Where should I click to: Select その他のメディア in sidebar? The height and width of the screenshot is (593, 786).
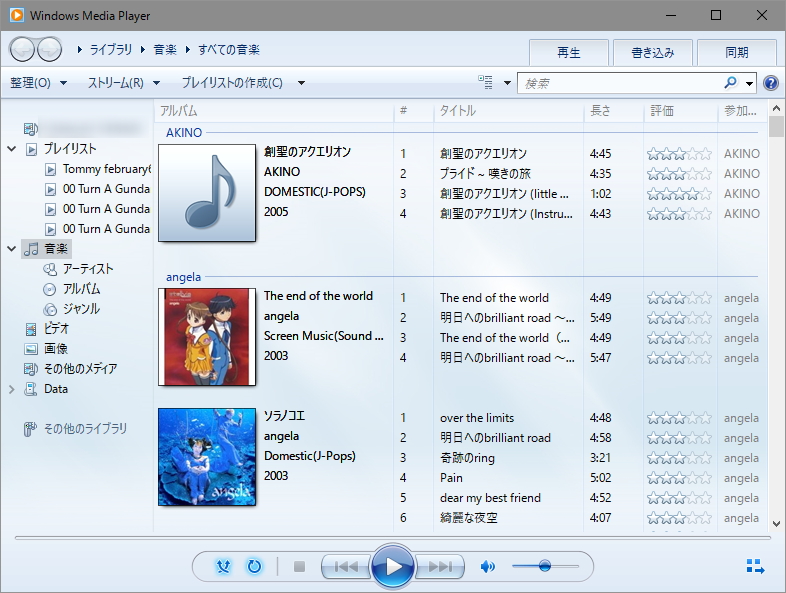(80, 369)
